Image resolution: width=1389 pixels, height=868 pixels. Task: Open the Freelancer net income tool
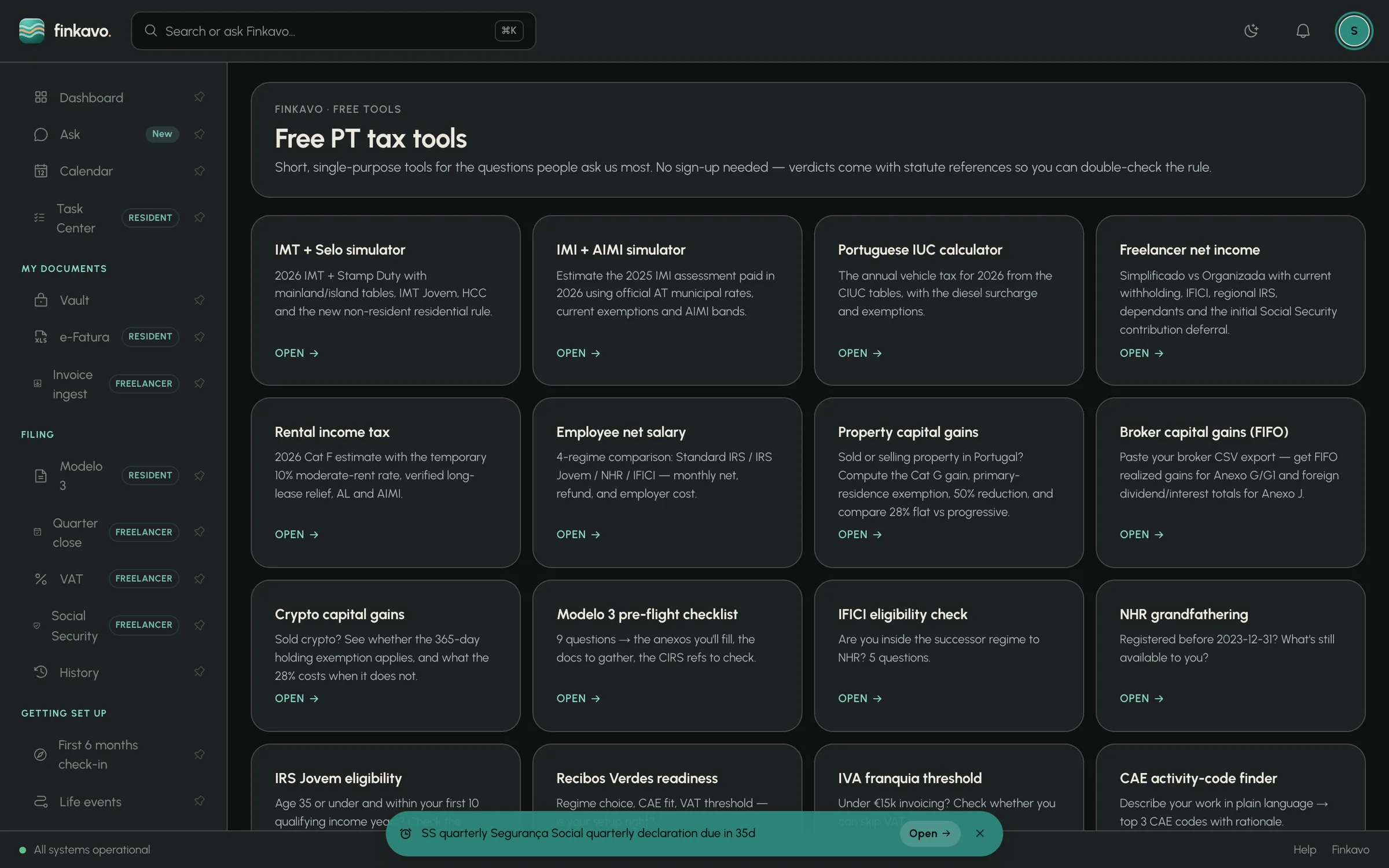click(1141, 353)
